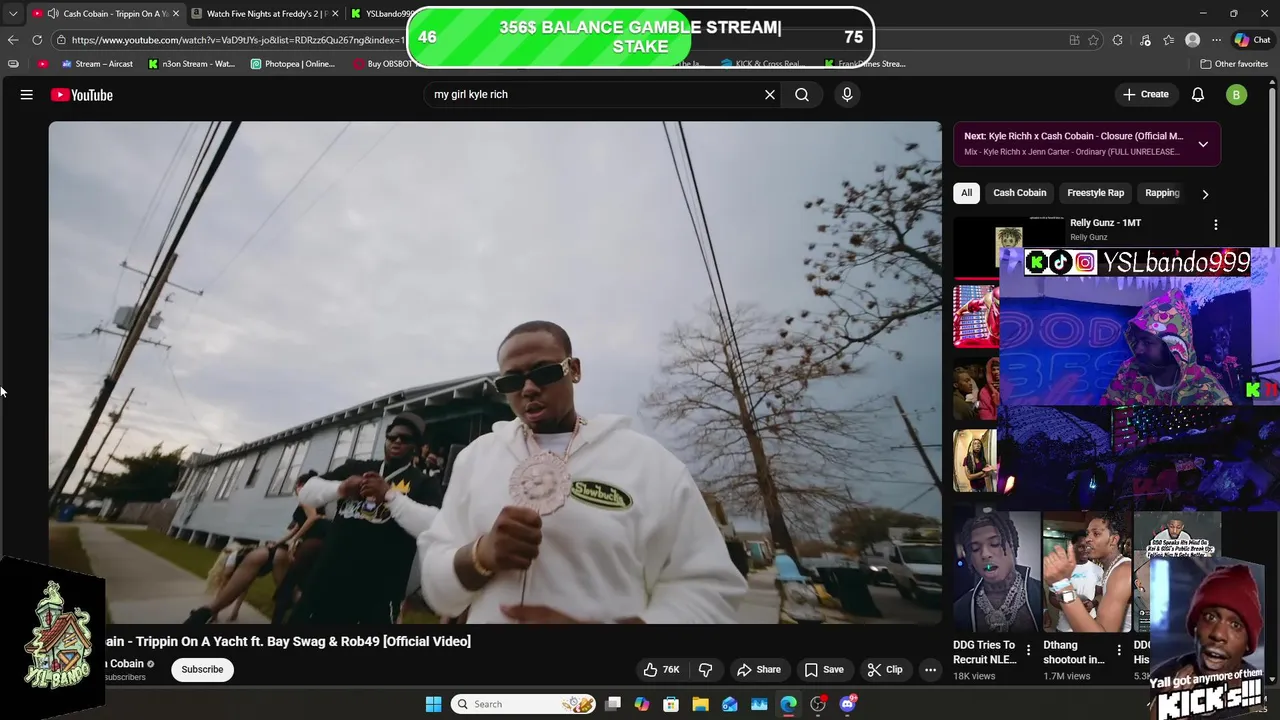Switch to the YSLbando999 Kick tab
This screenshot has height=720, width=1280.
coord(380,14)
